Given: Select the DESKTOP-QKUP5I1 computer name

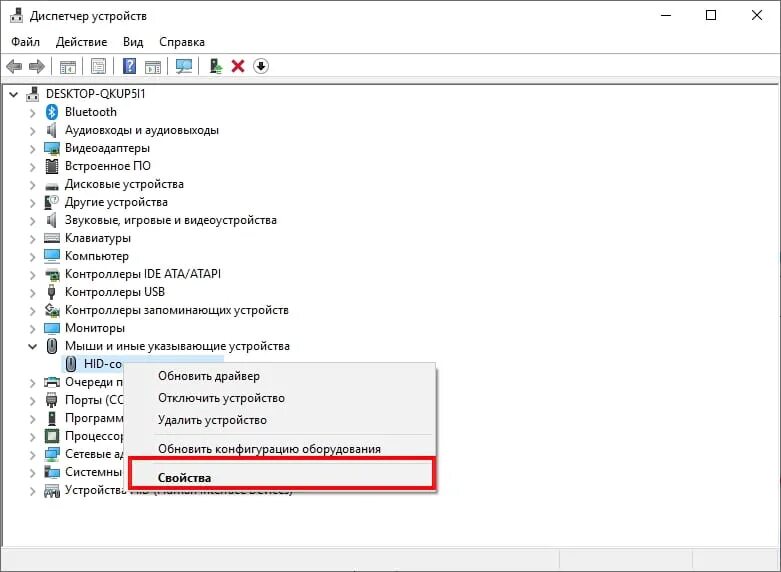Looking at the screenshot, I should pos(95,94).
